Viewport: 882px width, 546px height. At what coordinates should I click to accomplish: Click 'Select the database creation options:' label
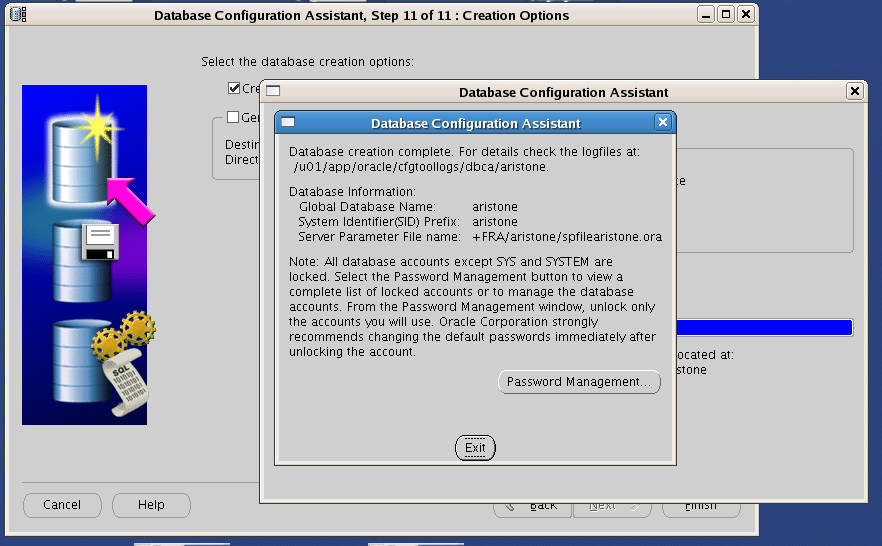click(307, 62)
